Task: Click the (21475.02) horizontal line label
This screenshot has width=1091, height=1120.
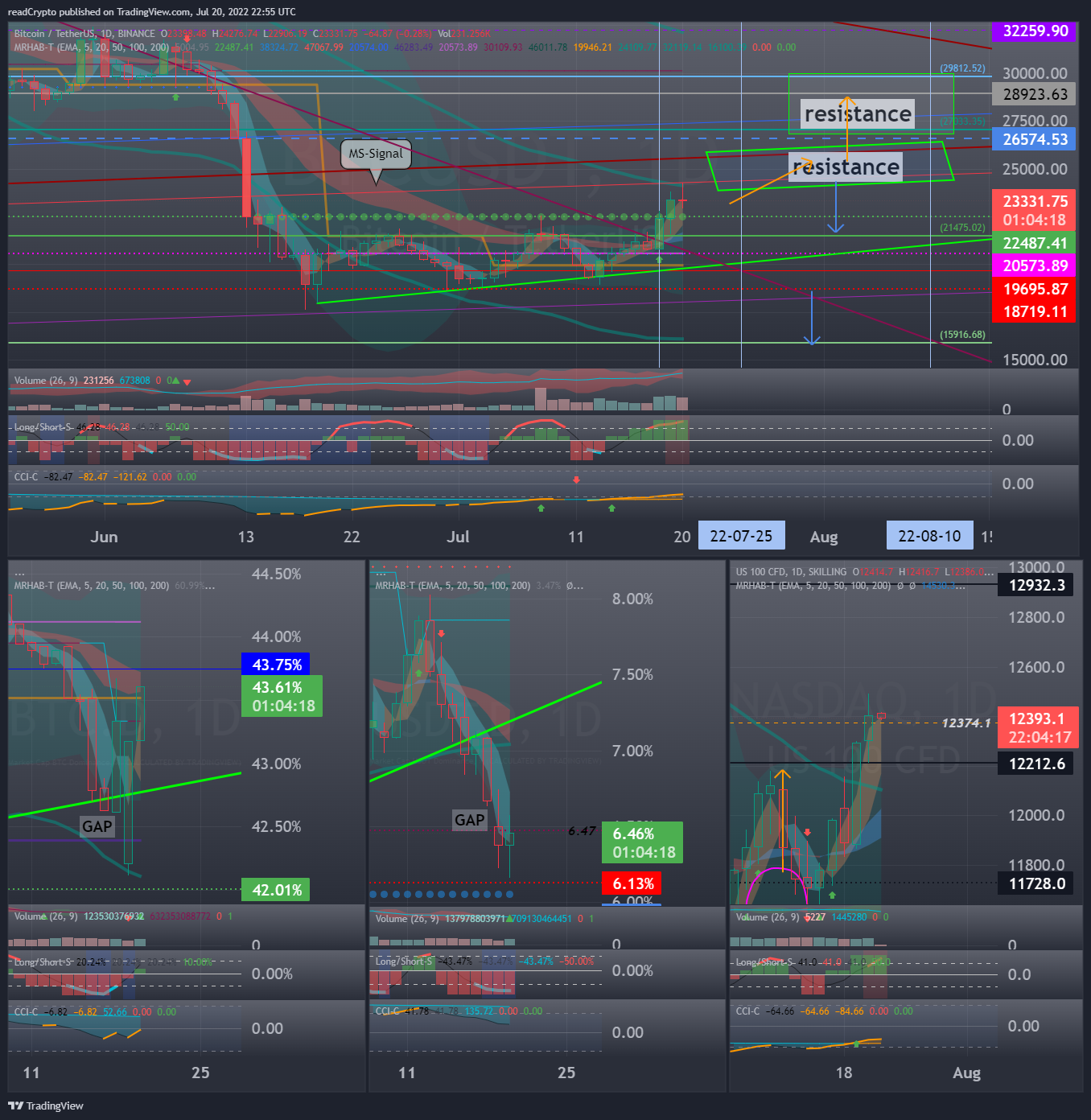Action: click(x=962, y=228)
